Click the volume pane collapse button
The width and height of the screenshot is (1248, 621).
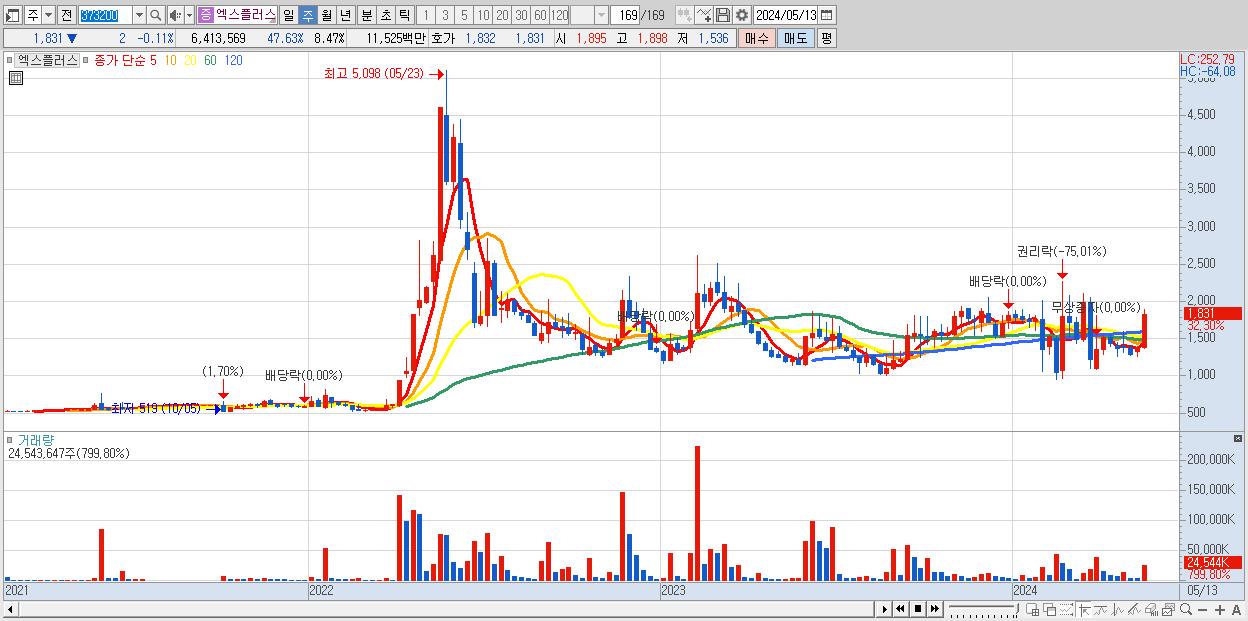pos(1238,439)
